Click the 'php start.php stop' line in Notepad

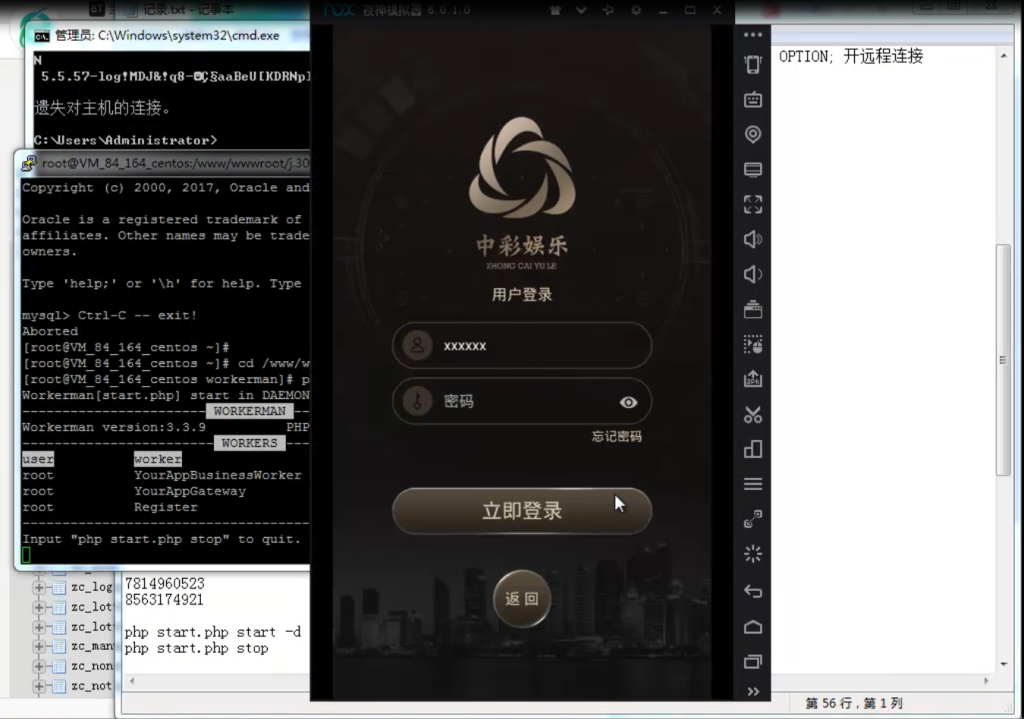tap(196, 648)
